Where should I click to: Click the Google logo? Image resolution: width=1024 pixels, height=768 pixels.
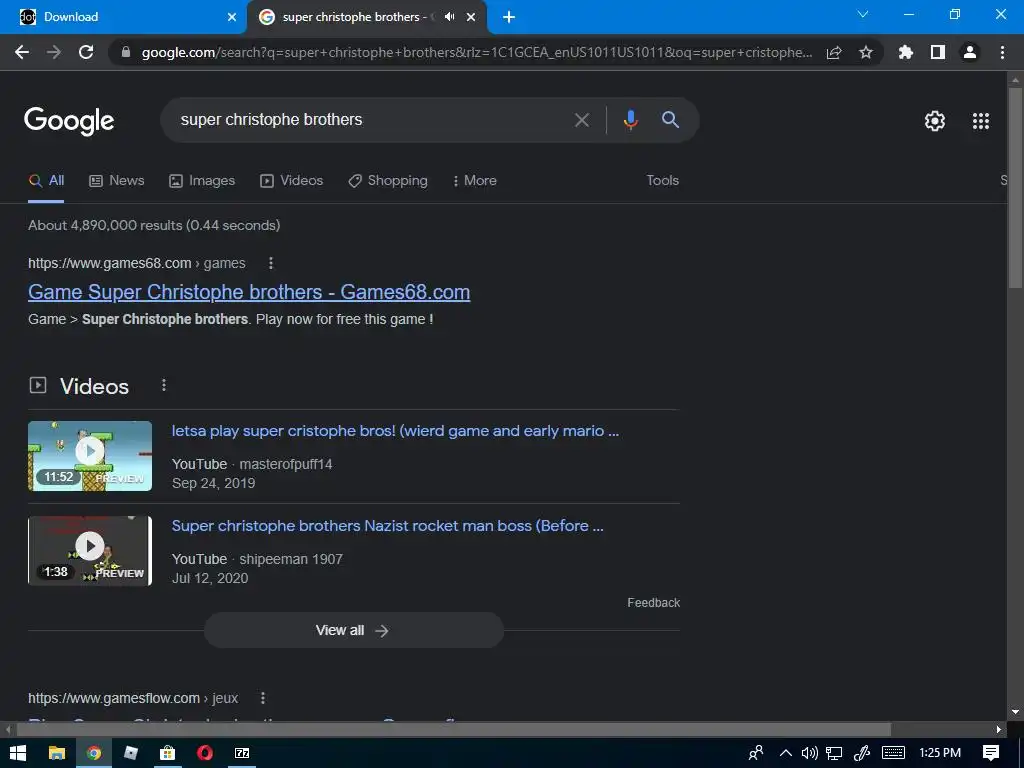coord(69,121)
